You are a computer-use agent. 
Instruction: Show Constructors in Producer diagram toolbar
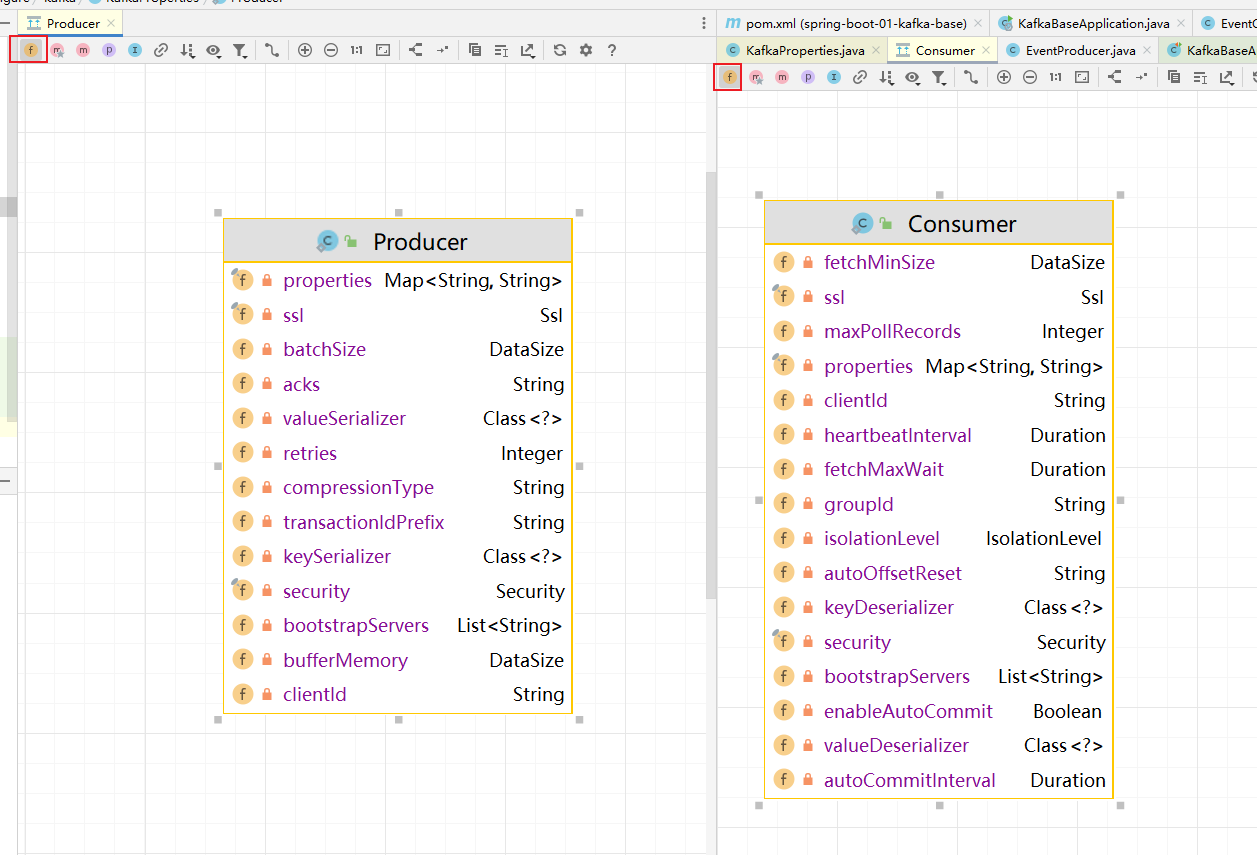coord(57,50)
